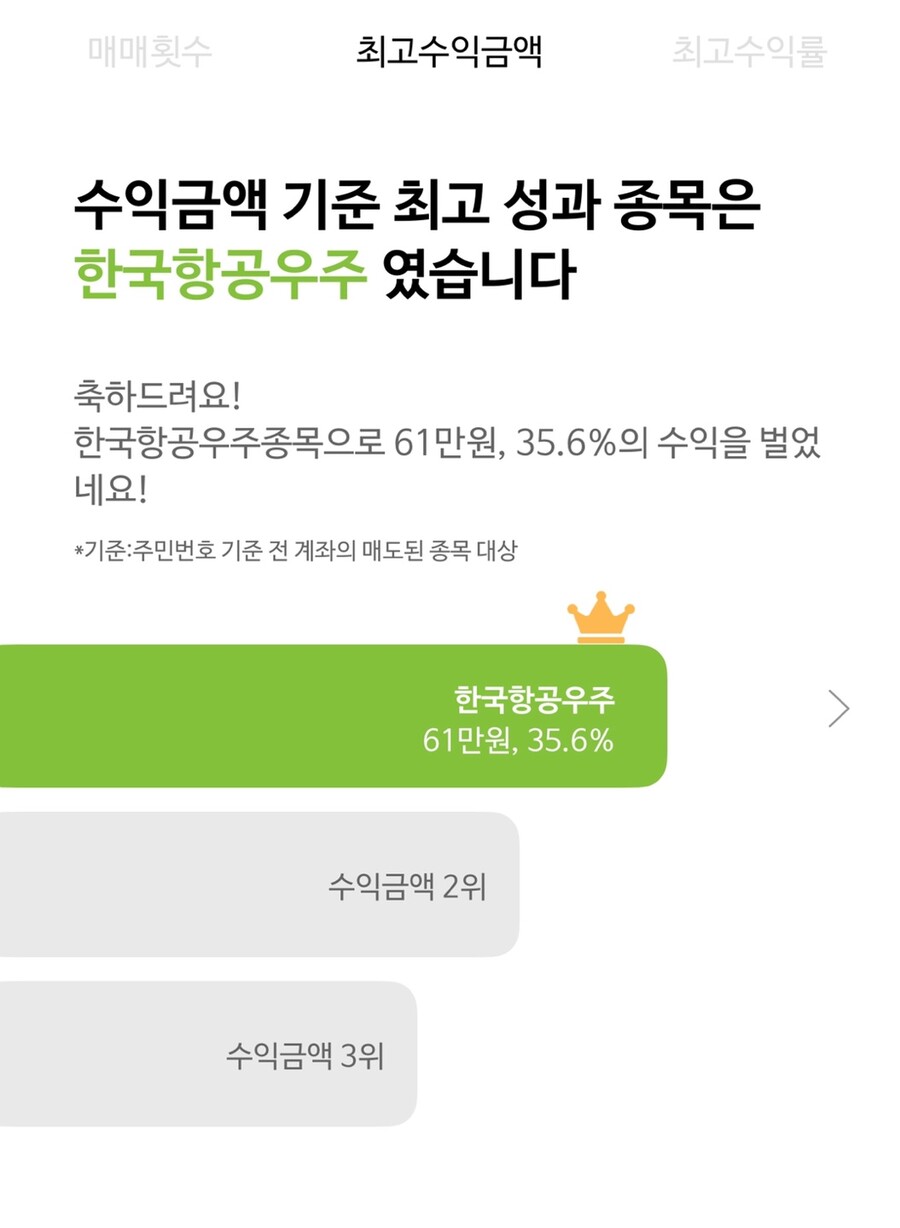Click the 수익금액 기준 최고 성과 종목은 heading
This screenshot has width=900, height=1228.
(418, 207)
